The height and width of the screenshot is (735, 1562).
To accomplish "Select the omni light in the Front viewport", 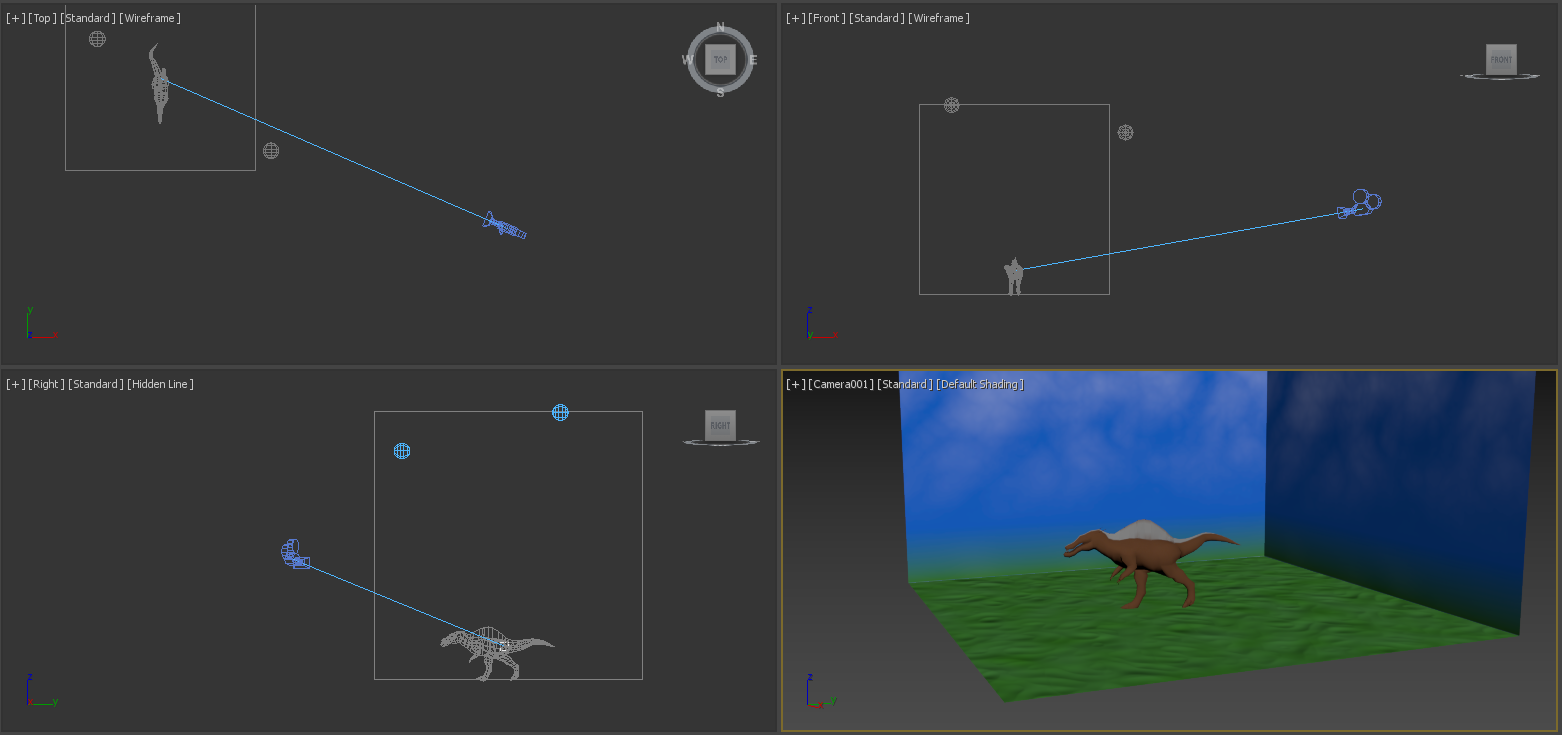I will tap(950, 105).
